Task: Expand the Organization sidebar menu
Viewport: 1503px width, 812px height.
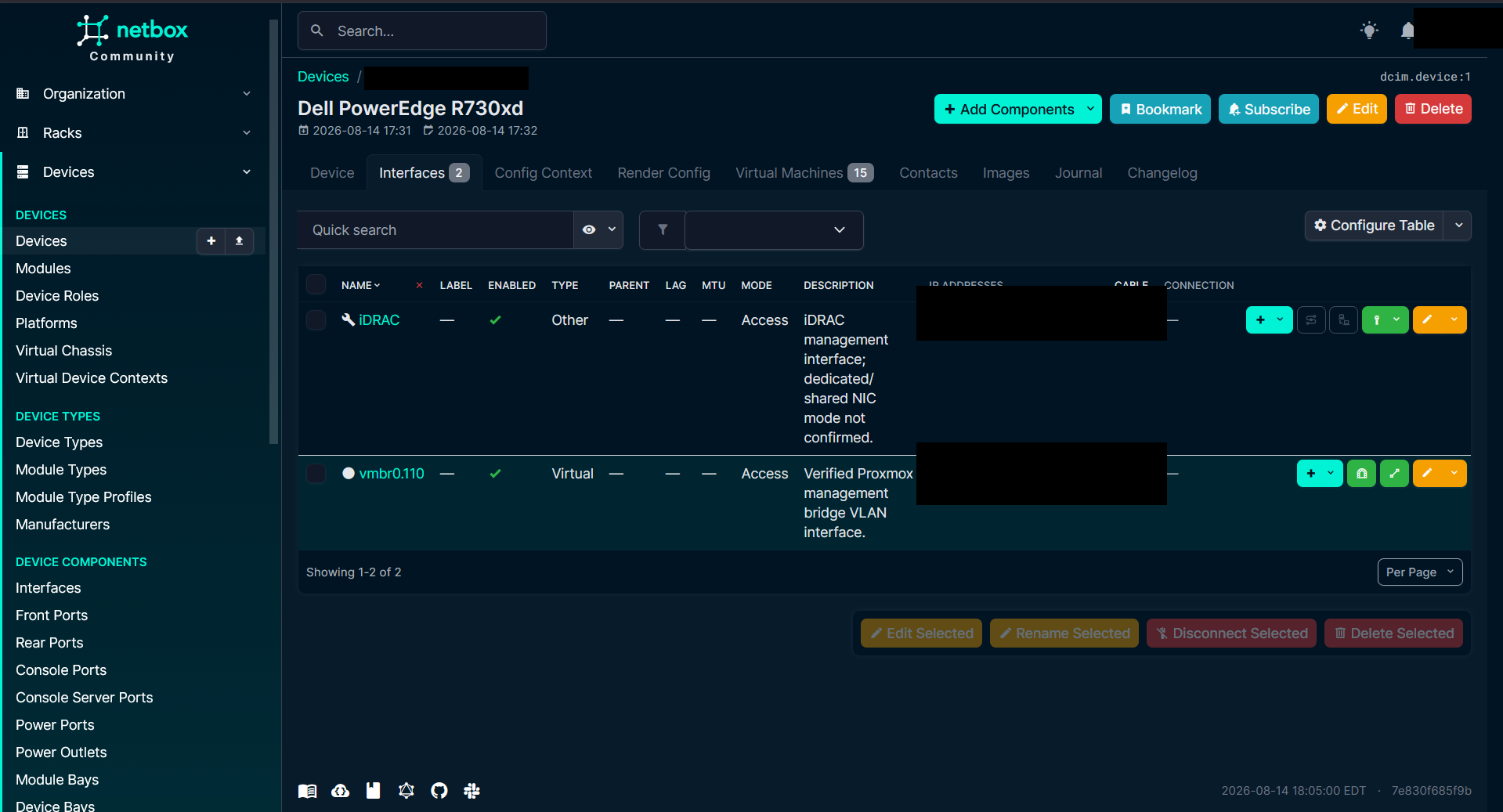Action: tap(135, 94)
